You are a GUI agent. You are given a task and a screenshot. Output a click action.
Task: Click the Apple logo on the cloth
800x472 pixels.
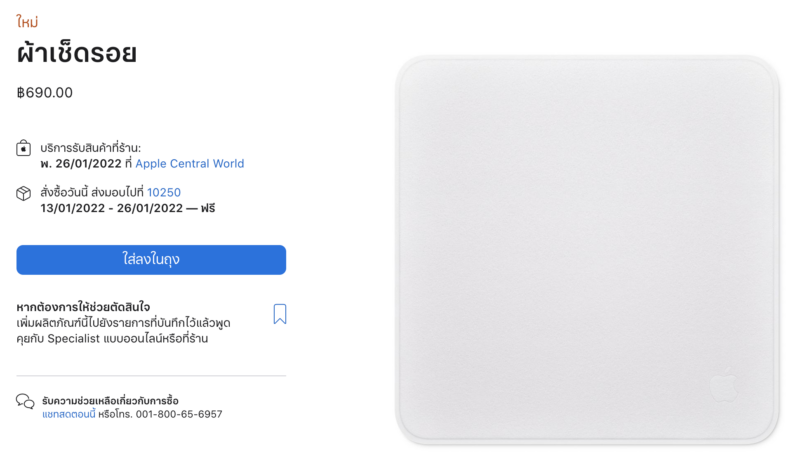(724, 385)
